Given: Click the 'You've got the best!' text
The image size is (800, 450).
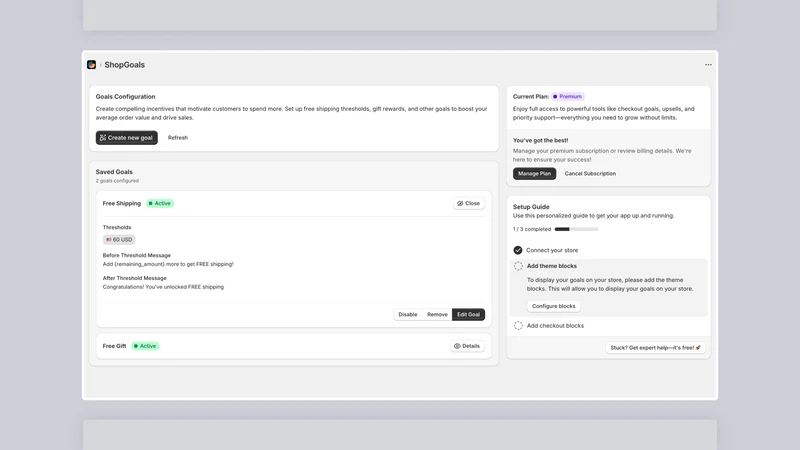Looking at the screenshot, I should point(540,140).
